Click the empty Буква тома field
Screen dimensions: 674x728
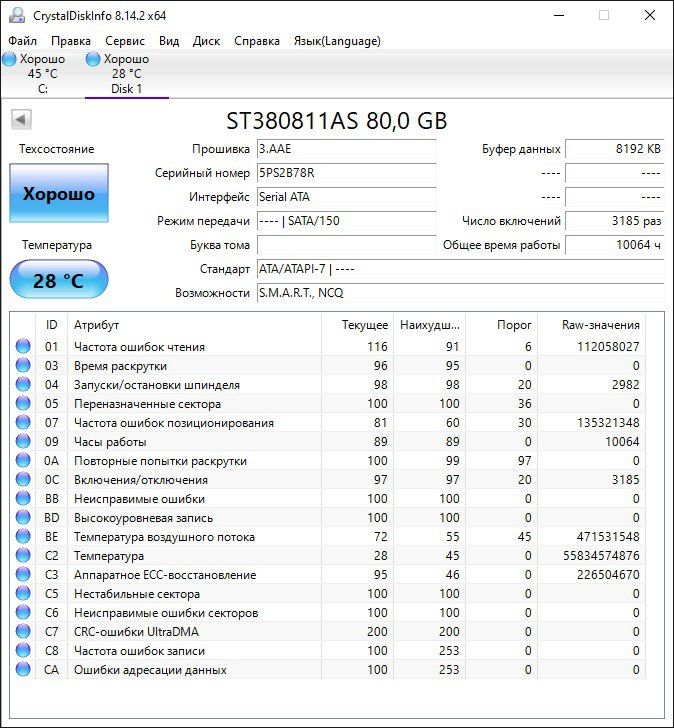[346, 245]
